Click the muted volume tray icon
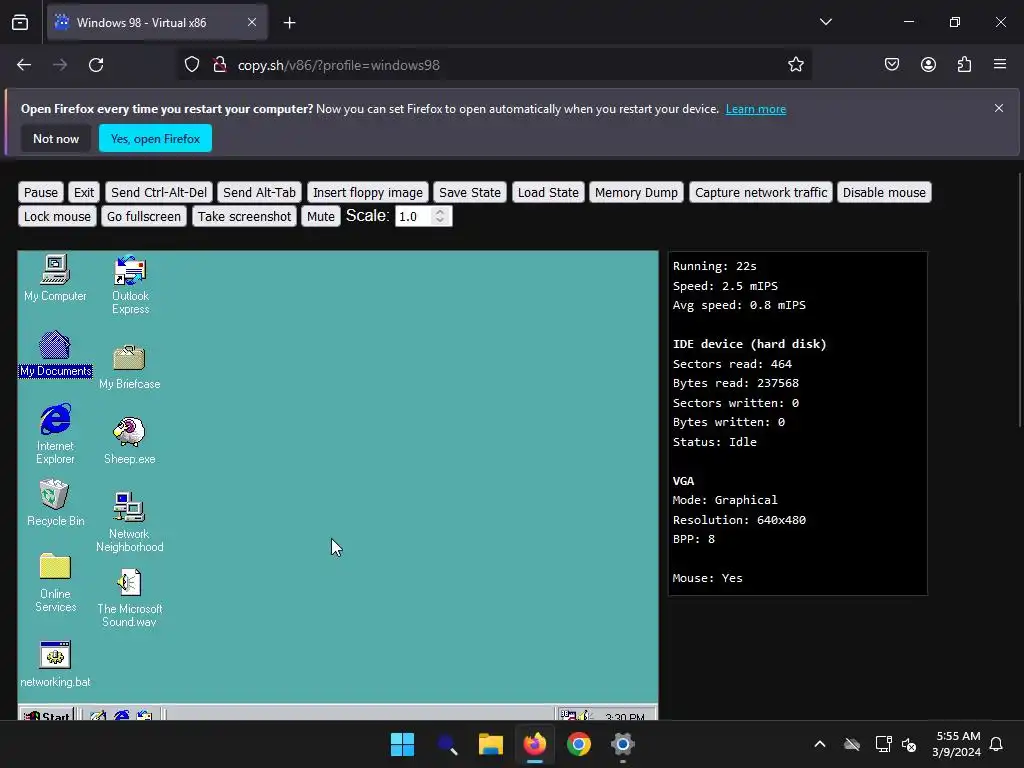 [x=909, y=744]
